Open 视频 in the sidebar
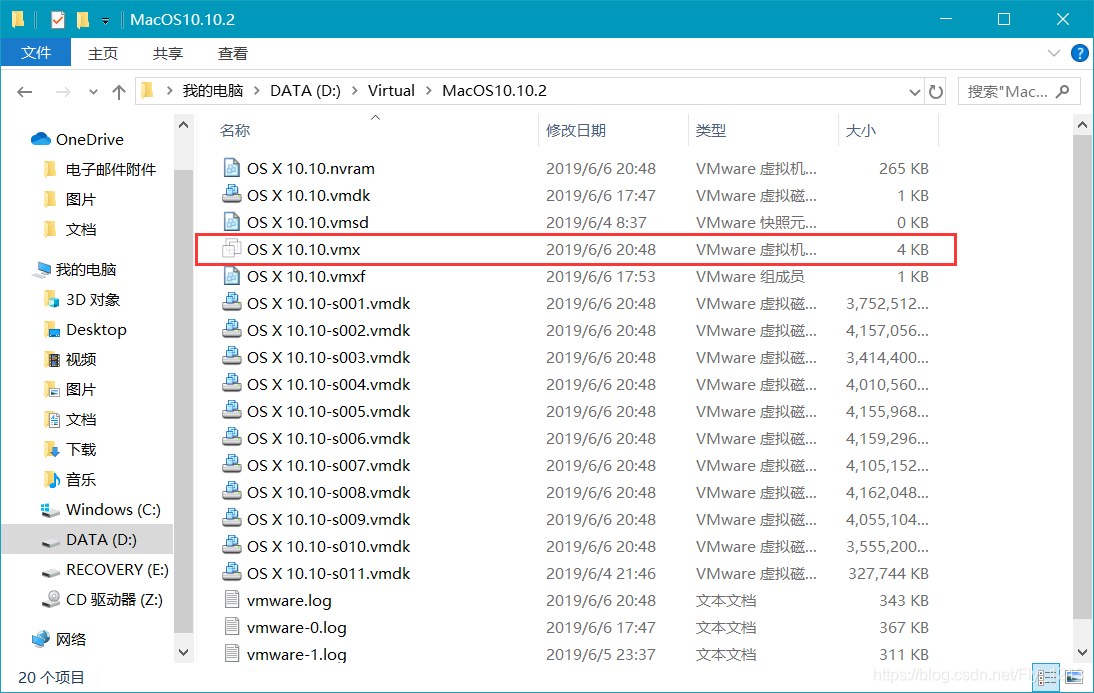Viewport: 1094px width, 693px height. click(x=80, y=359)
